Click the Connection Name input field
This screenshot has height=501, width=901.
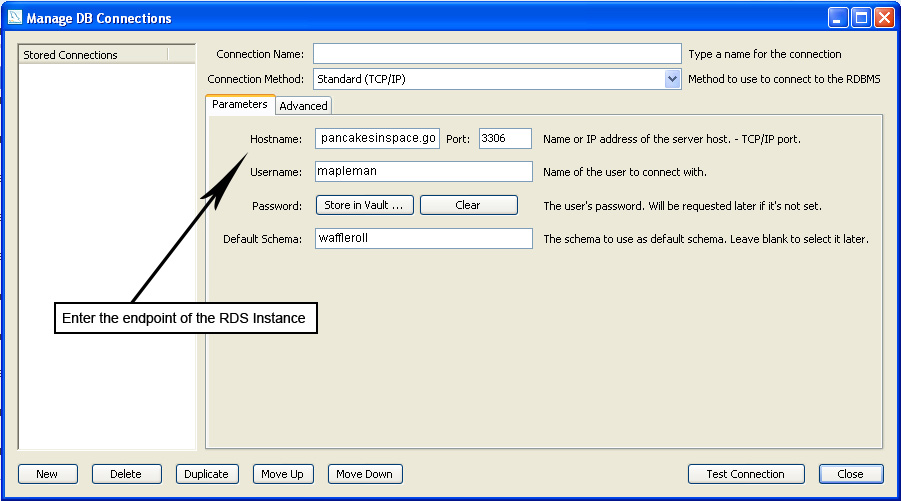(497, 54)
